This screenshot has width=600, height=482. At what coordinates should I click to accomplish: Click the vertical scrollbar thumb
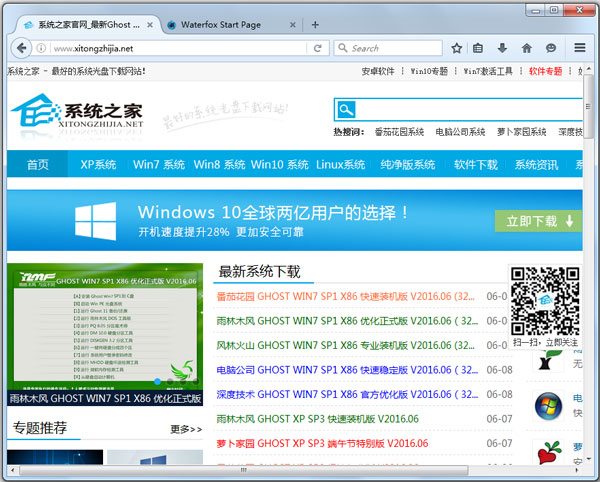(589, 107)
